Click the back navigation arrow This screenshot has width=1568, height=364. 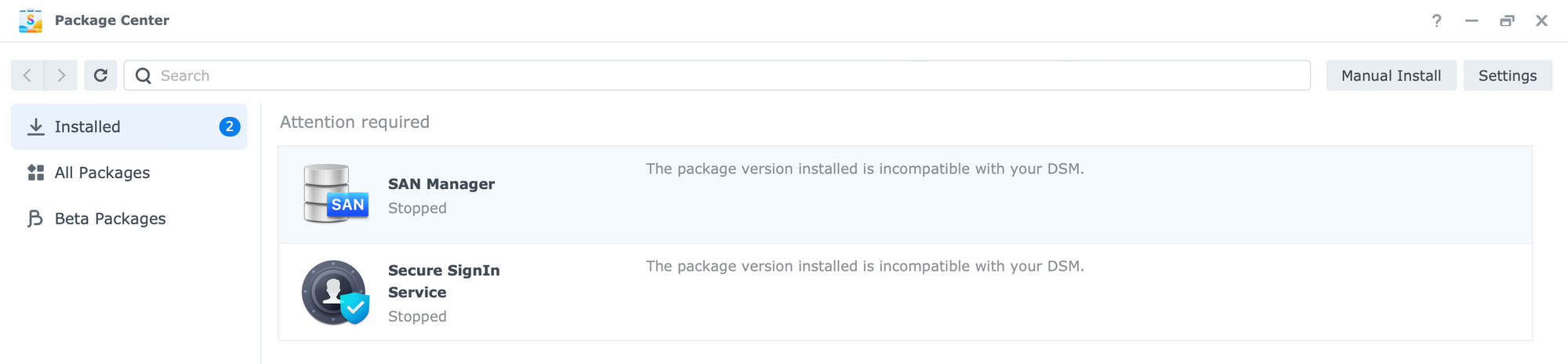point(27,75)
